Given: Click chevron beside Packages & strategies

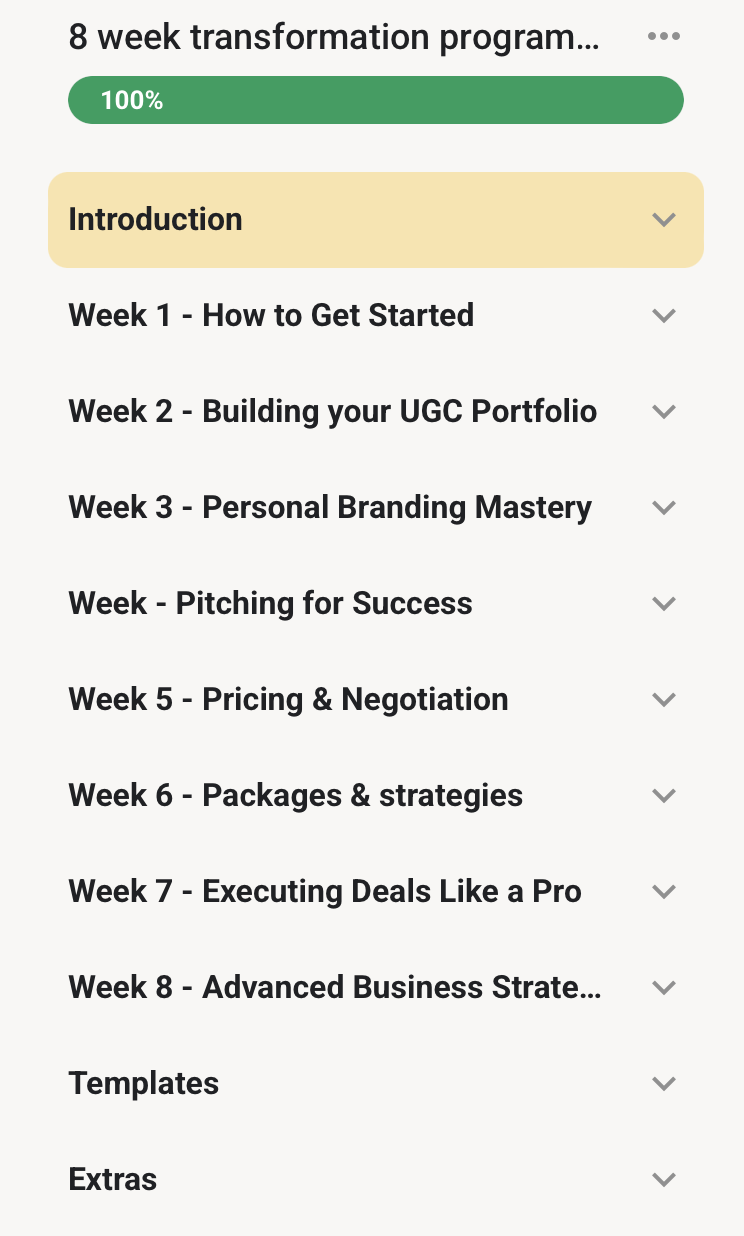Looking at the screenshot, I should [x=664, y=796].
